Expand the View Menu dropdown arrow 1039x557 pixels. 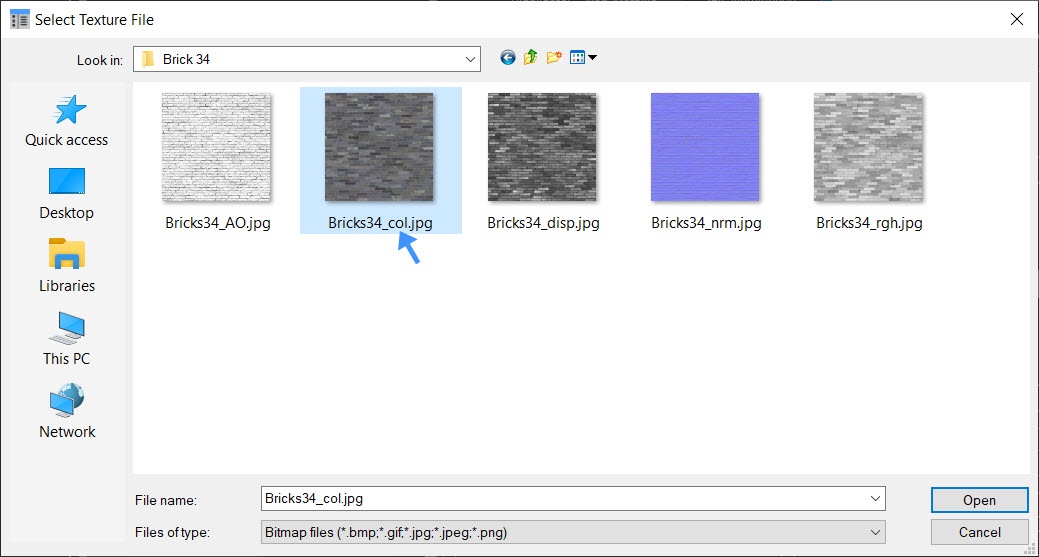click(592, 58)
